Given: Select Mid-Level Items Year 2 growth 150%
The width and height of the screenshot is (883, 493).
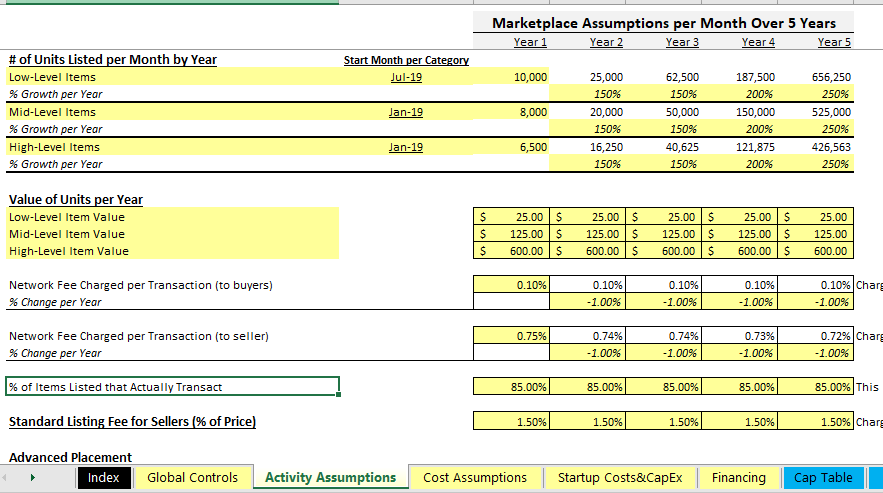Looking at the screenshot, I should coord(587,129).
